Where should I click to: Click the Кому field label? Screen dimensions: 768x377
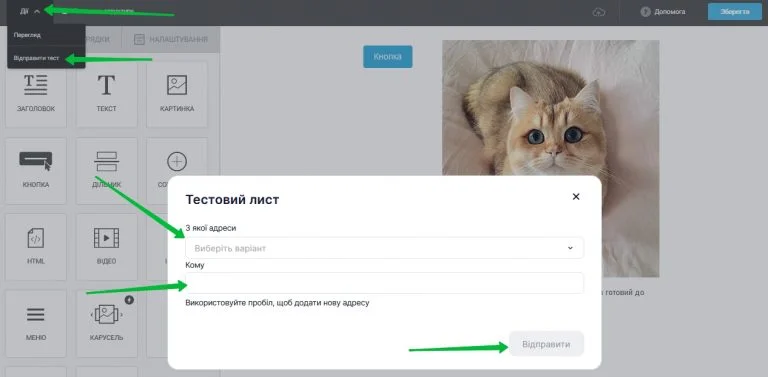coord(195,265)
